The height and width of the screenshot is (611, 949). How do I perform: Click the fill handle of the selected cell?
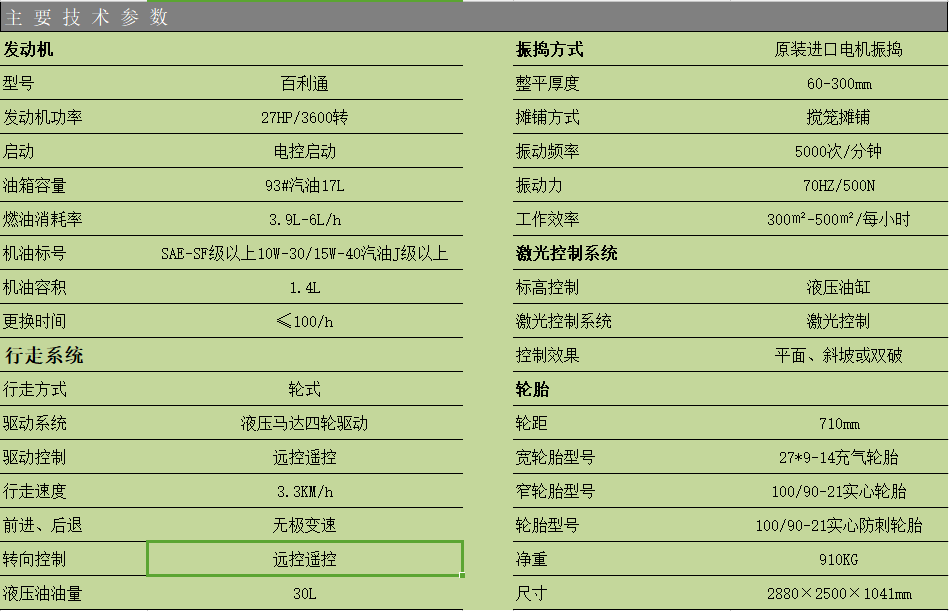[462, 575]
